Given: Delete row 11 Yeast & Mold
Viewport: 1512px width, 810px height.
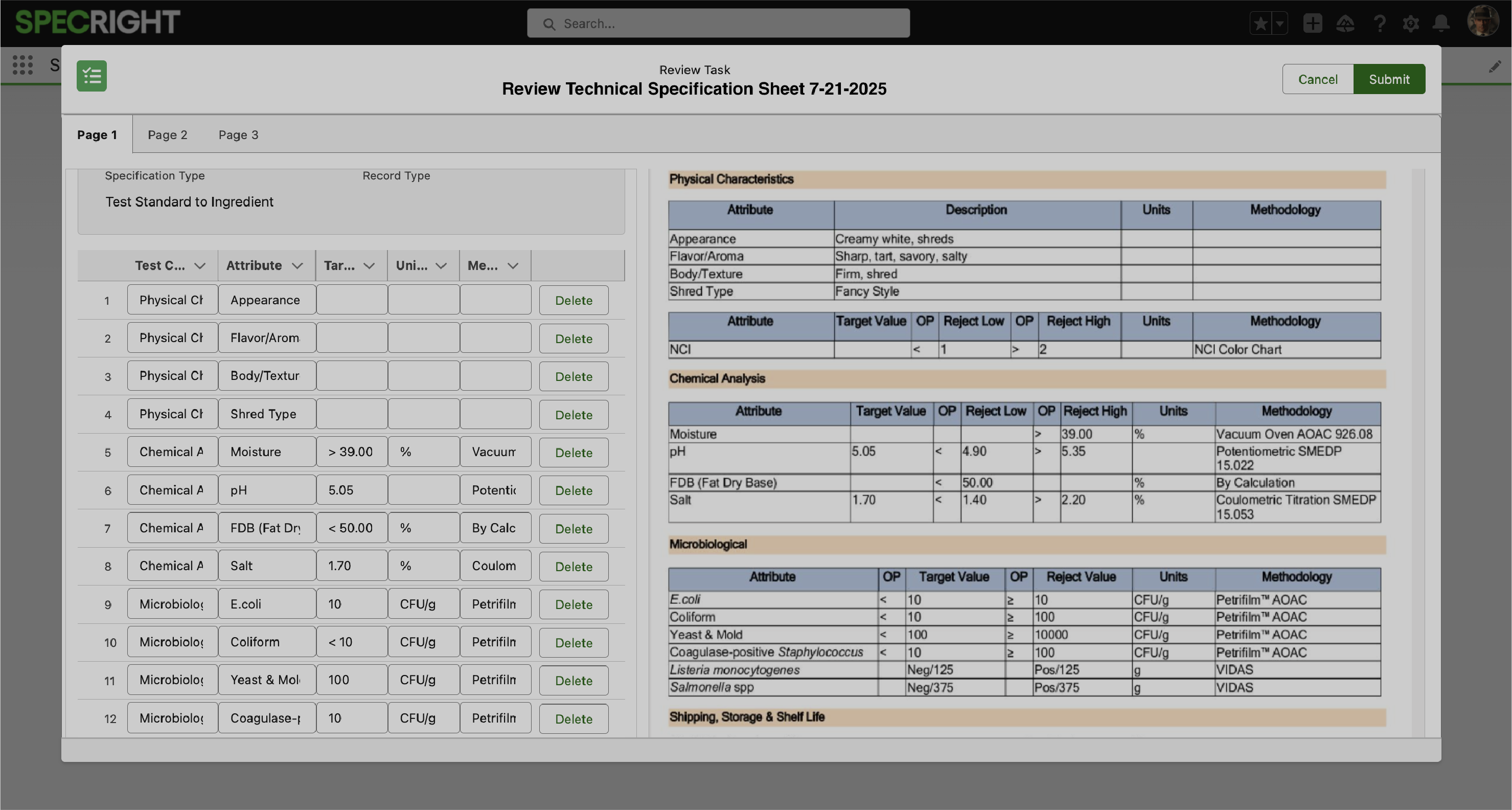Looking at the screenshot, I should [x=574, y=680].
